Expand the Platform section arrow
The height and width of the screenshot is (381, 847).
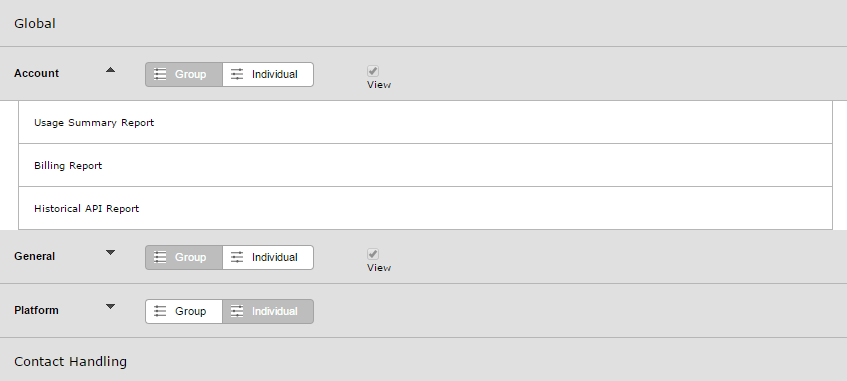111,306
